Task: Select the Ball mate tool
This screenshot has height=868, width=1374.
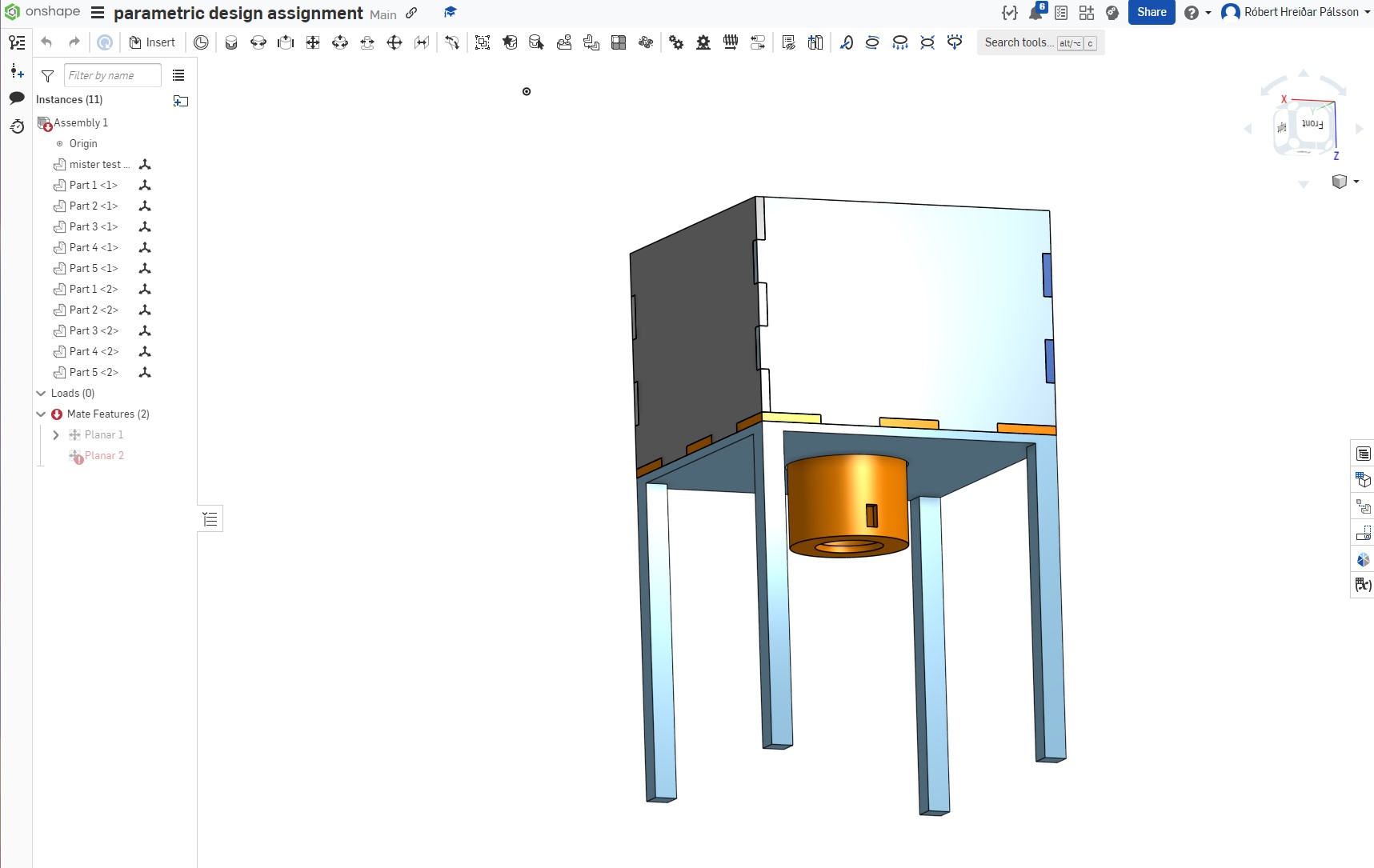Action: [395, 42]
